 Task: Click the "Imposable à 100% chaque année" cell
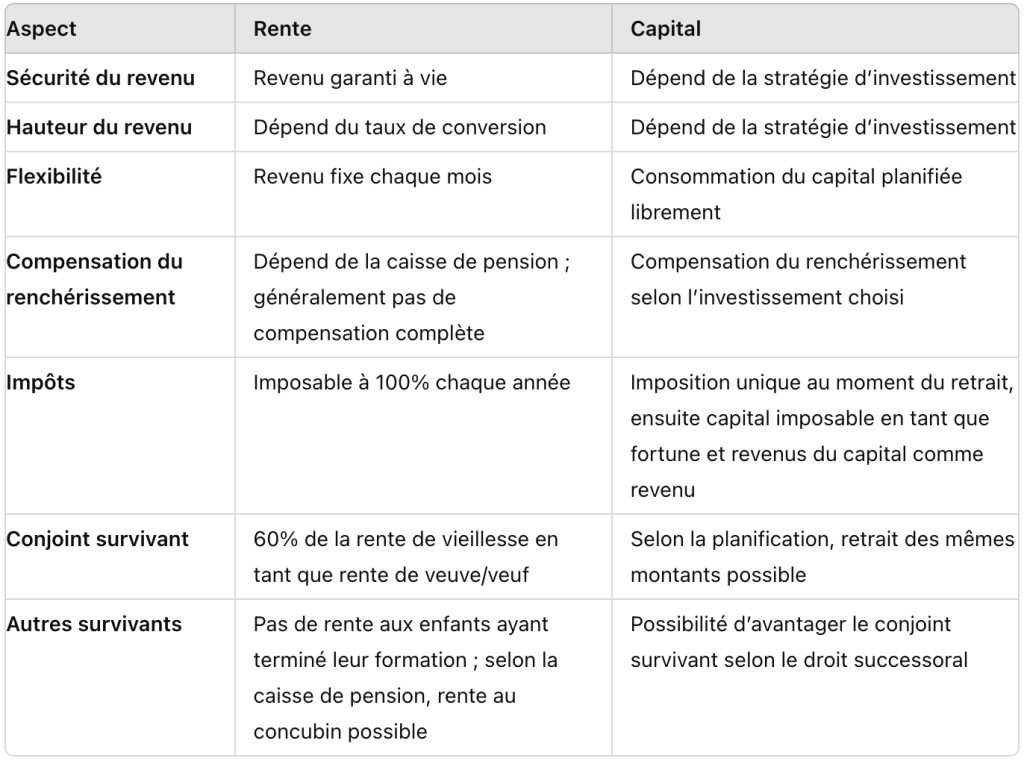coord(411,382)
